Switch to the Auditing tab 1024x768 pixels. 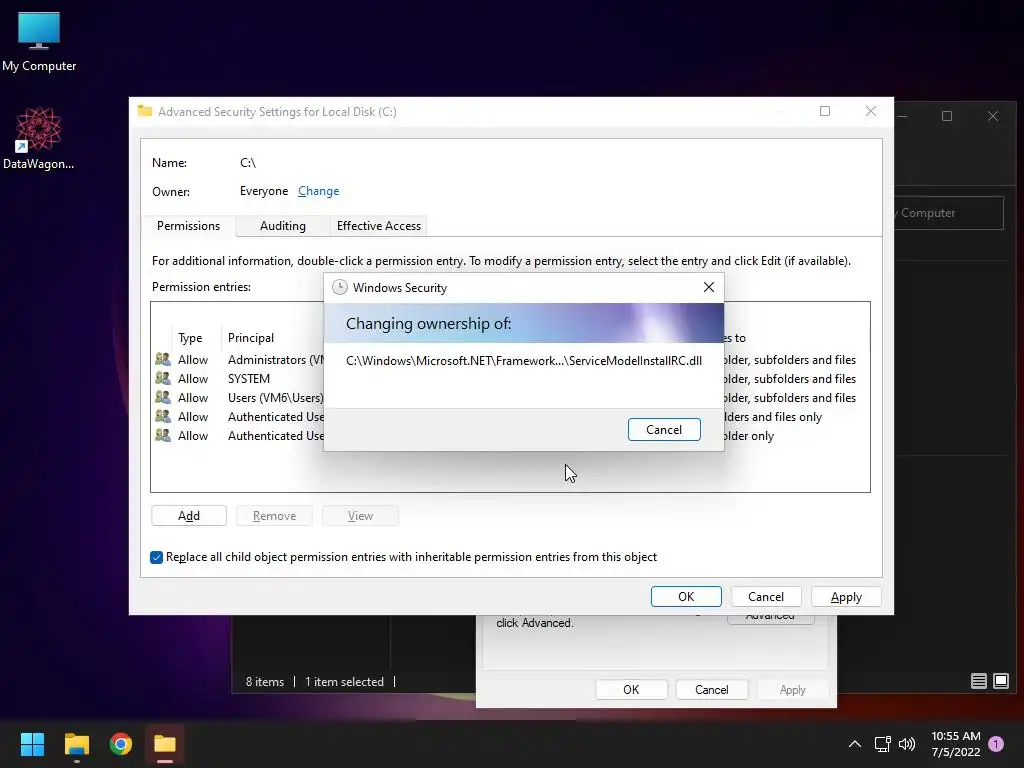[283, 226]
